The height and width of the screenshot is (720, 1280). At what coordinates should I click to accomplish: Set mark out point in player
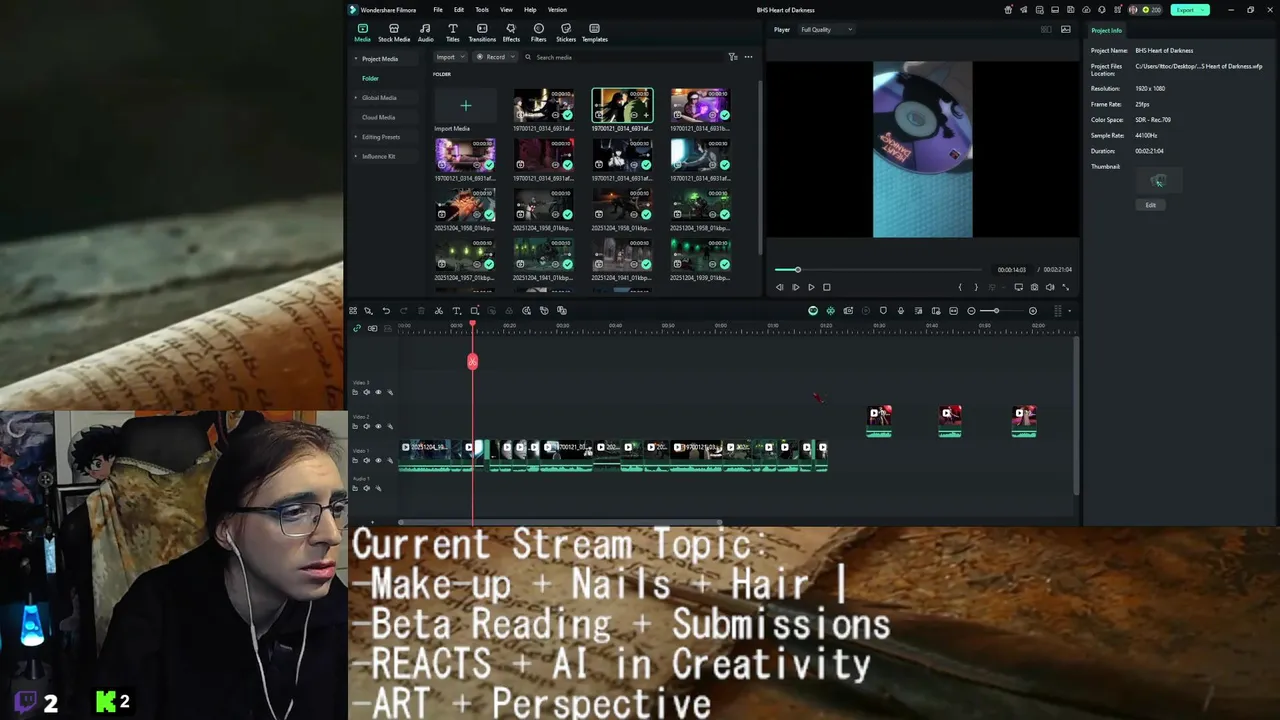[976, 287]
